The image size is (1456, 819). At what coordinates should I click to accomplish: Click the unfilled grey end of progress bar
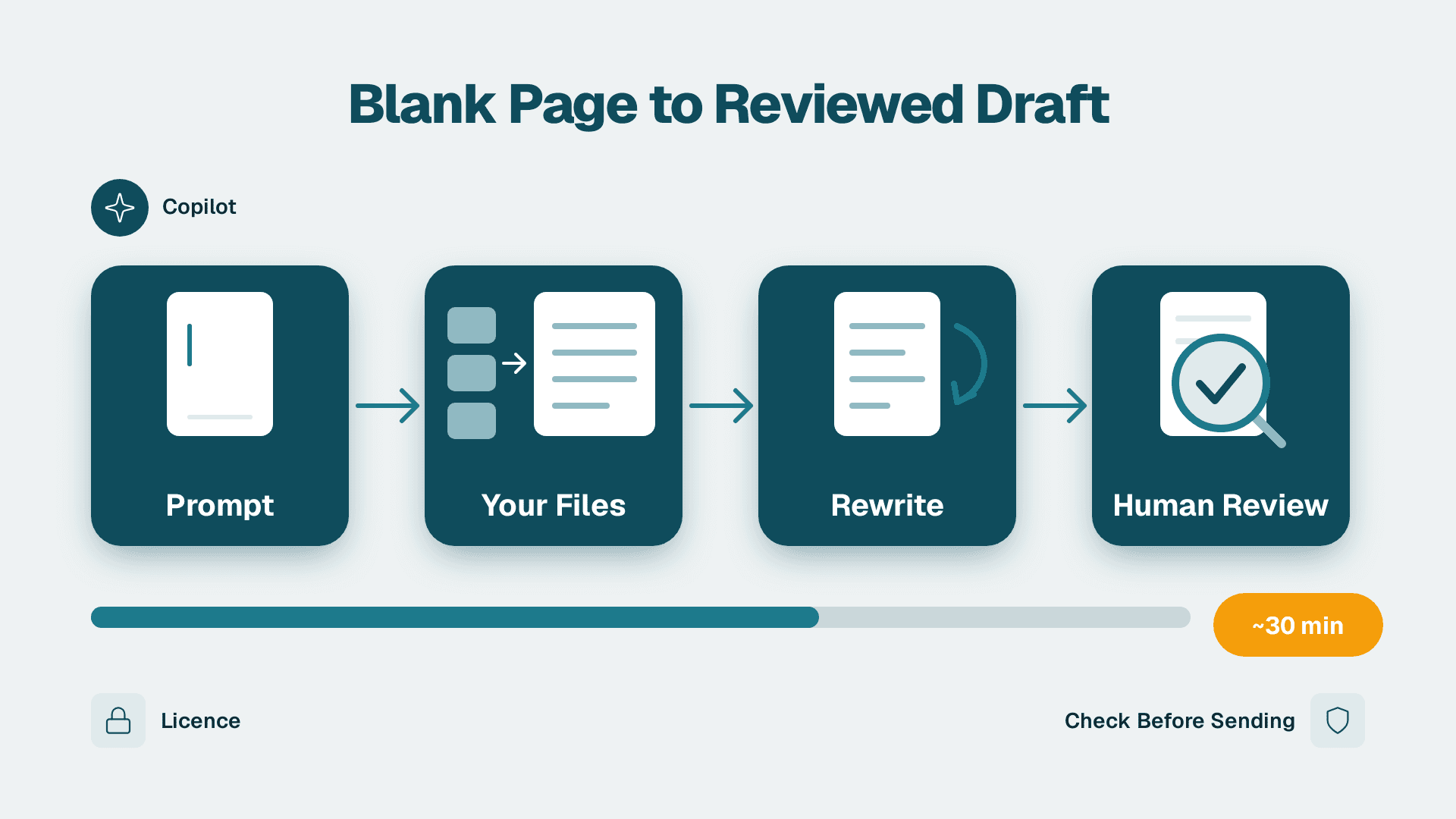[1005, 617]
